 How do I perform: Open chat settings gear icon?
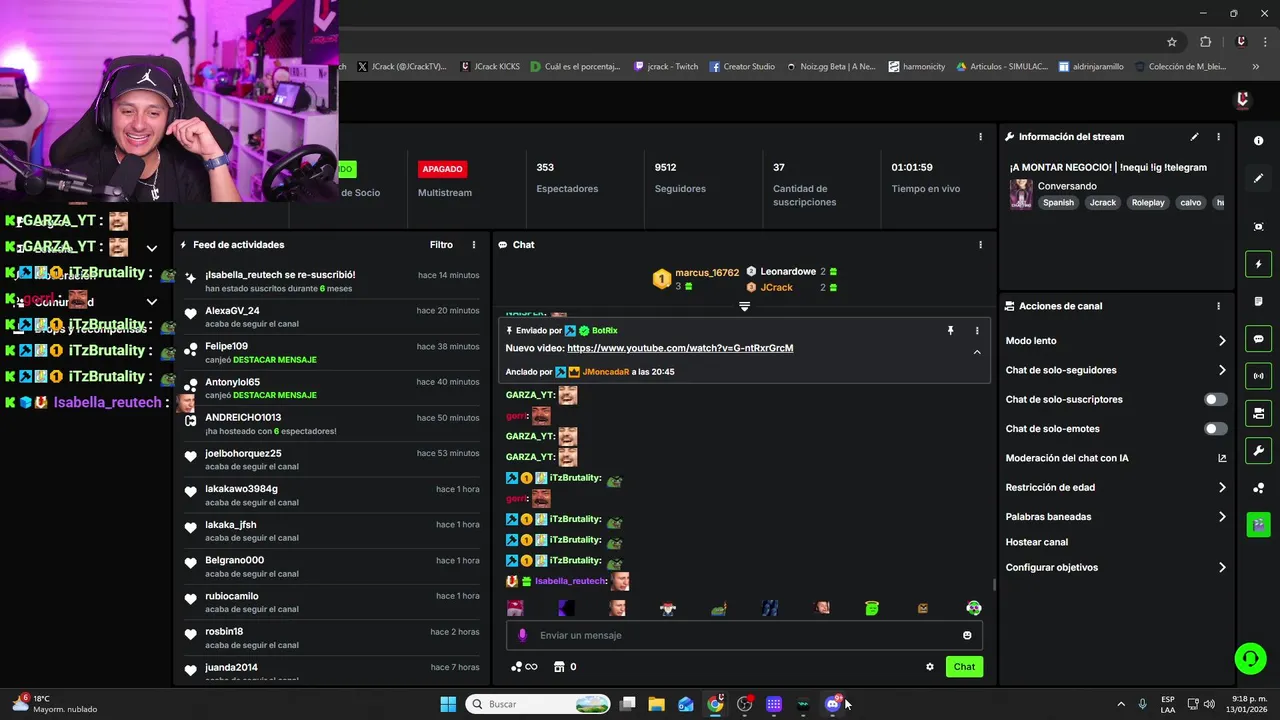click(930, 667)
